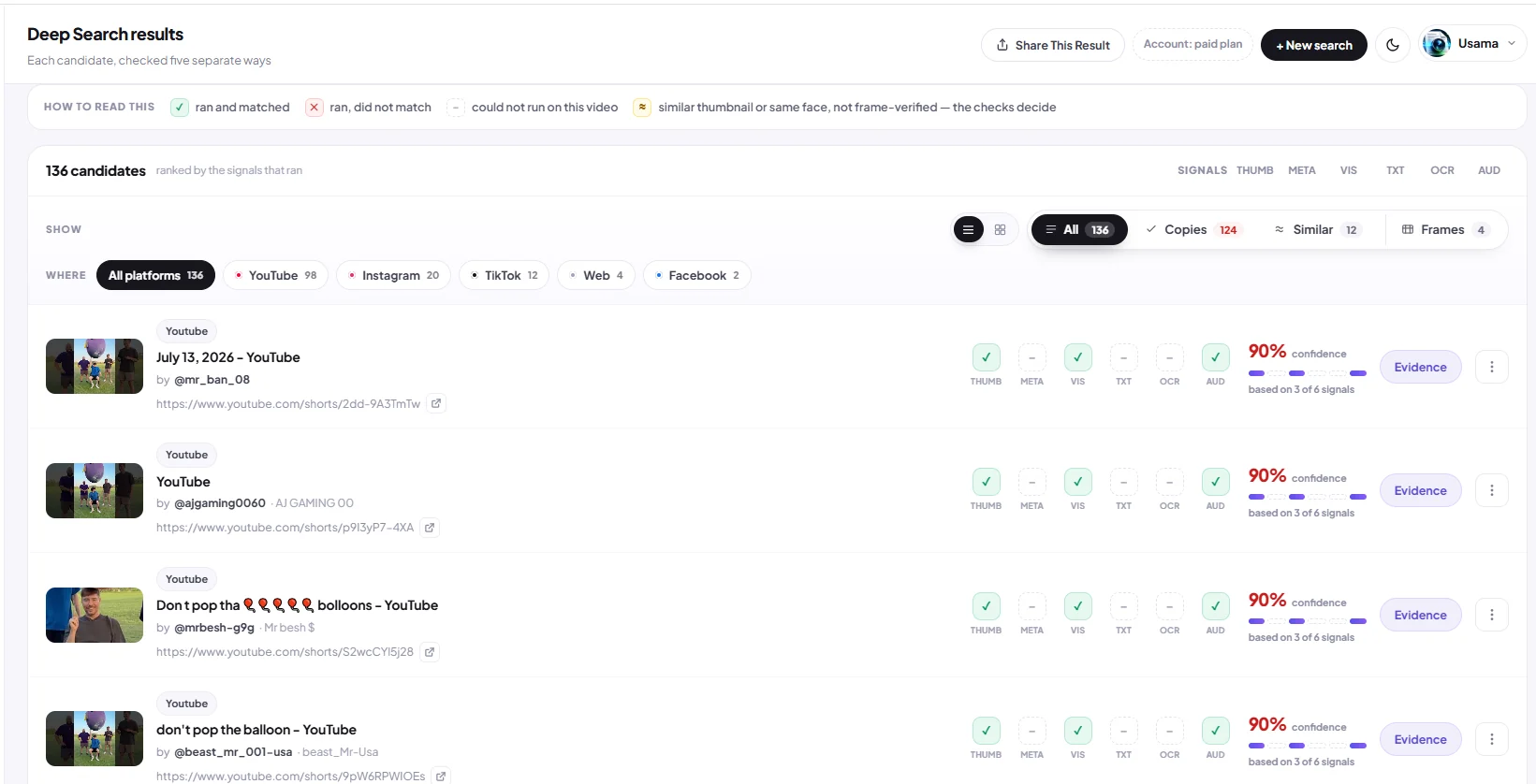Open more options for July 13, 2026 row
Viewport: 1536px width, 784px height.
tap(1492, 367)
